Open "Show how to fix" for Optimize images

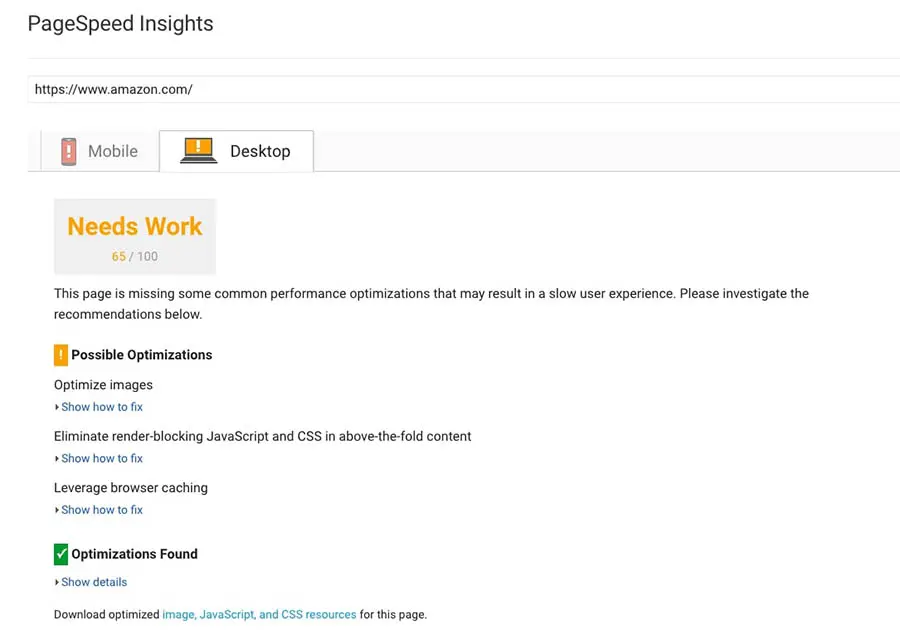102,407
